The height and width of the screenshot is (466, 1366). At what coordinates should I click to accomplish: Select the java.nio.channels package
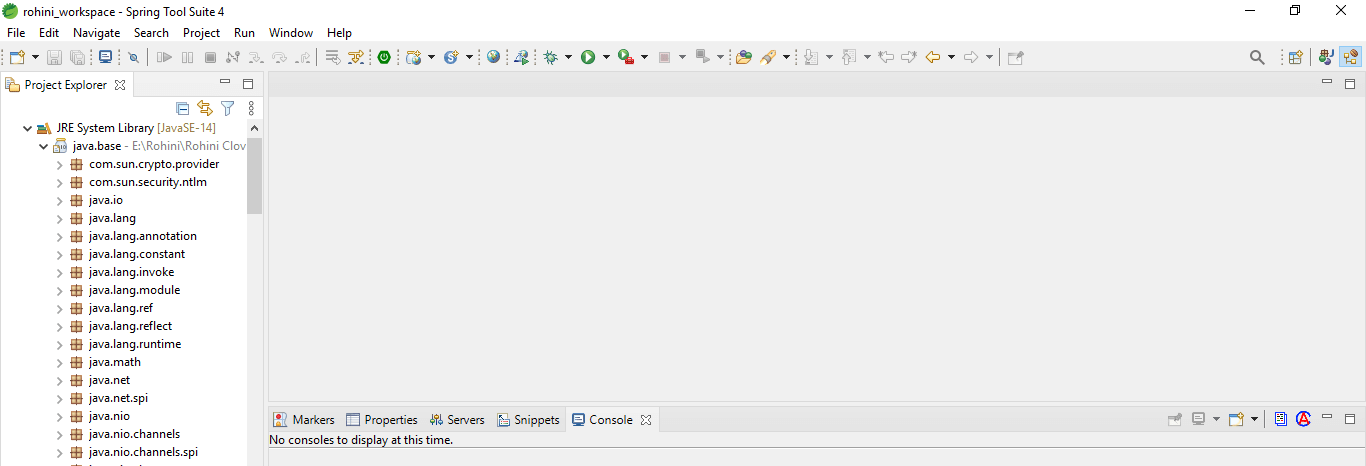(134, 434)
